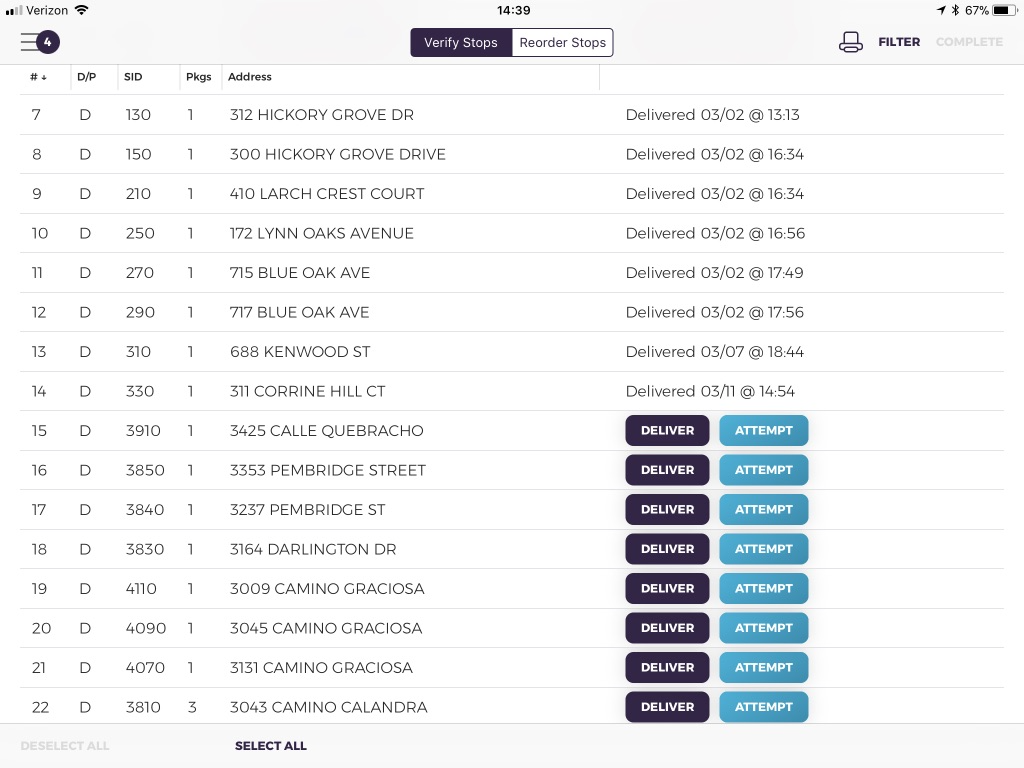Image resolution: width=1024 pixels, height=768 pixels.
Task: Switch to the Reorder Stops tab
Action: [562, 42]
